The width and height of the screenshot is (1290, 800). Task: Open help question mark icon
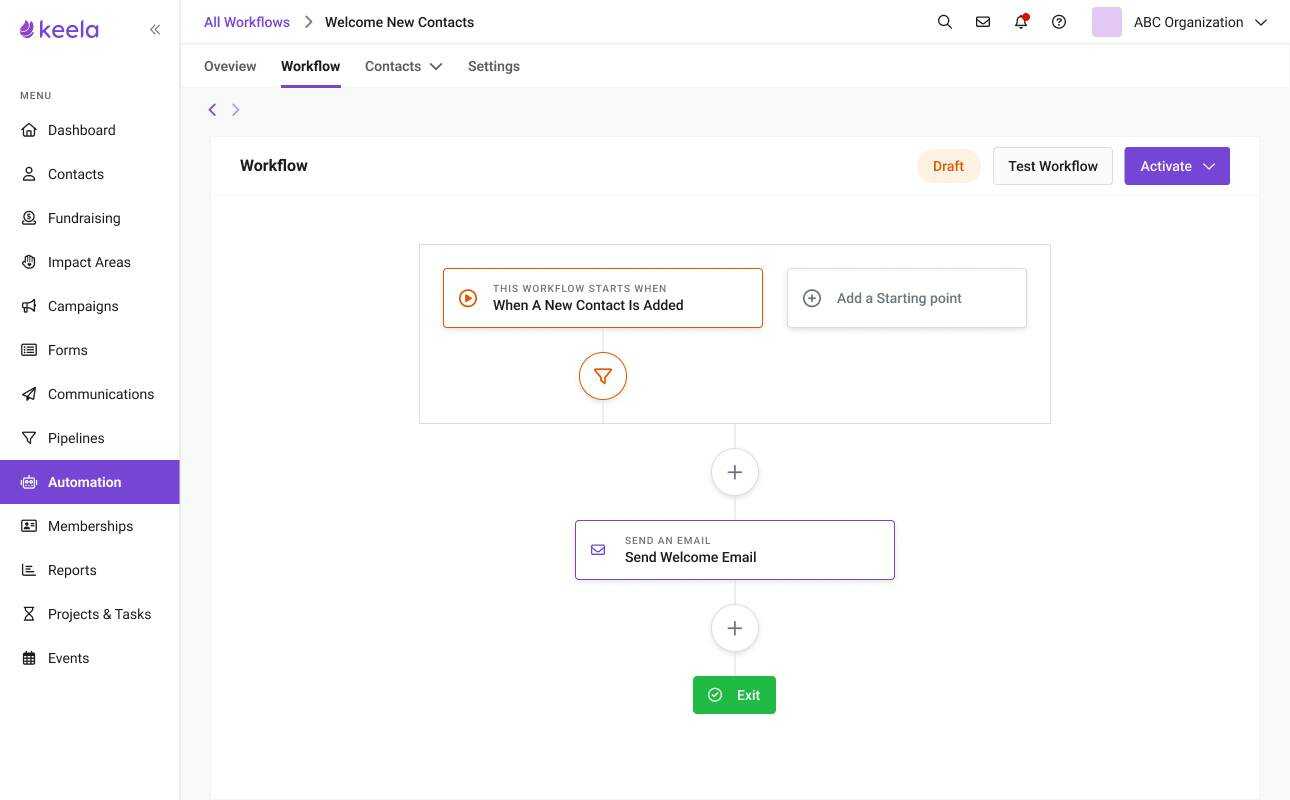pos(1059,22)
